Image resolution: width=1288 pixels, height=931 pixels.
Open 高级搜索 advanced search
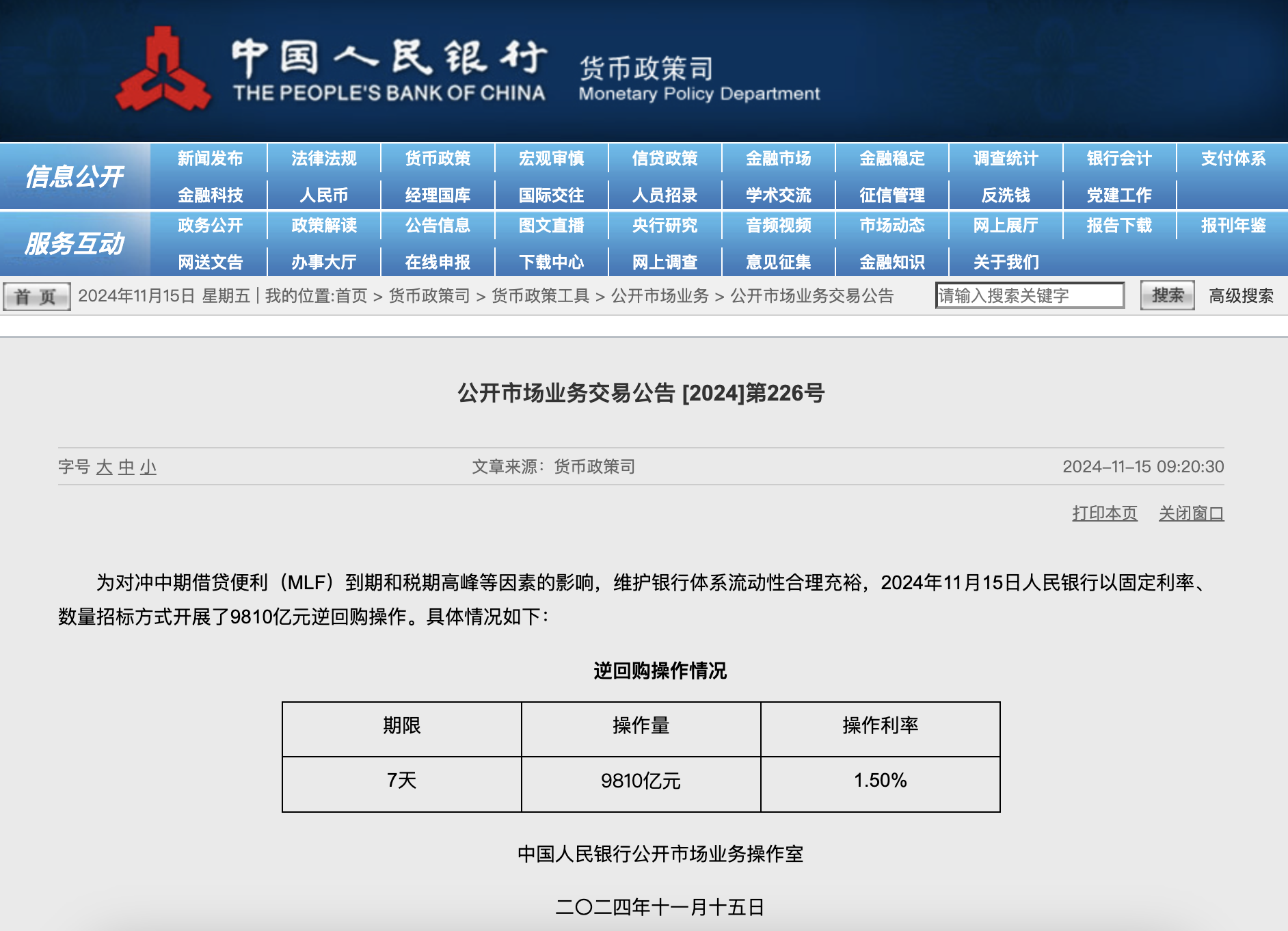[x=1241, y=296]
